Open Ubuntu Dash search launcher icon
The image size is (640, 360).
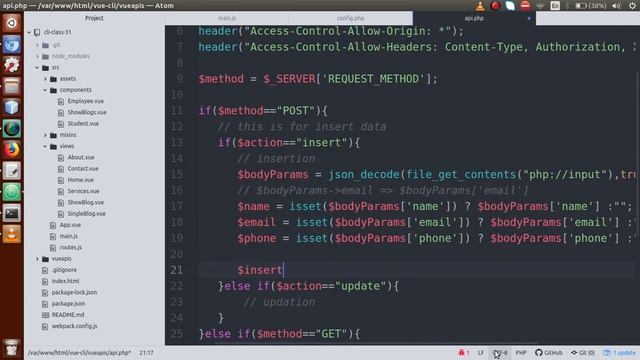click(x=11, y=23)
